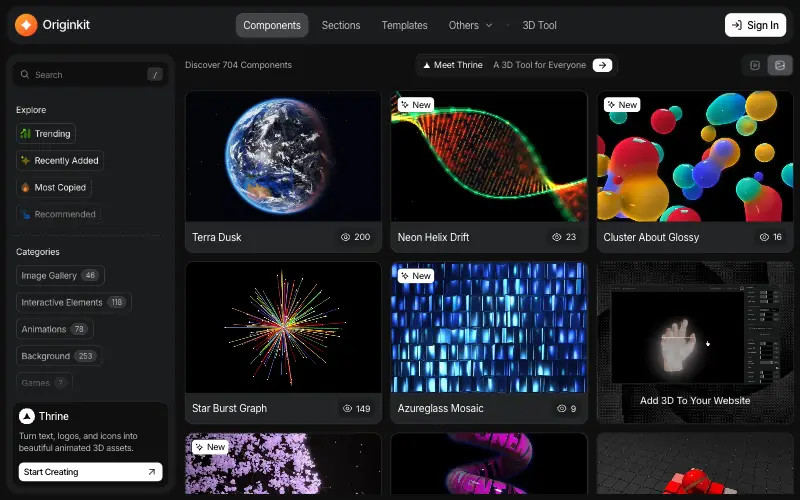800x500 pixels.
Task: Switch to video preview view mode
Action: click(x=755, y=65)
